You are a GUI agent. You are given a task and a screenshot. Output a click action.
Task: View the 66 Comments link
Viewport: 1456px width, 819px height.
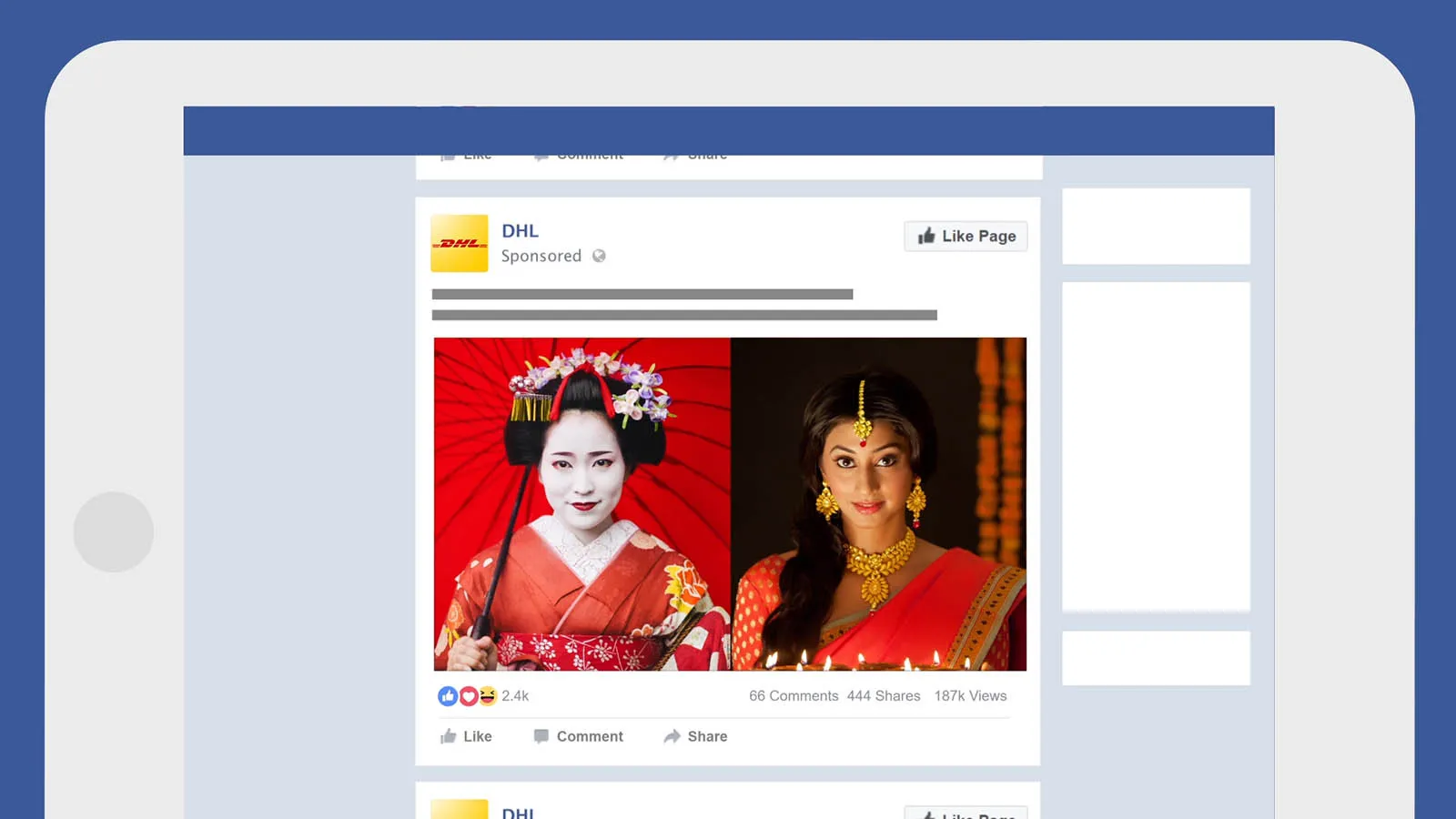794,696
